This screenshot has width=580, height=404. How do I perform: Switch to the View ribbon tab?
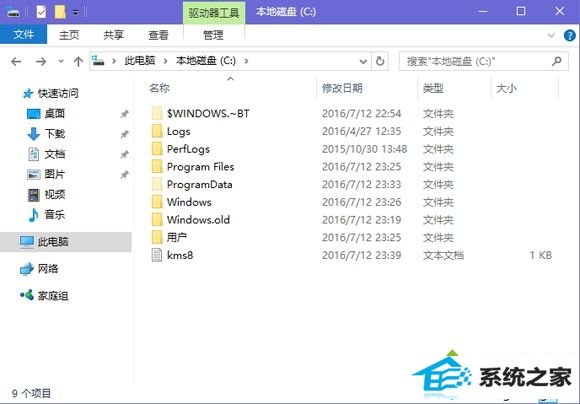pyautogui.click(x=158, y=35)
